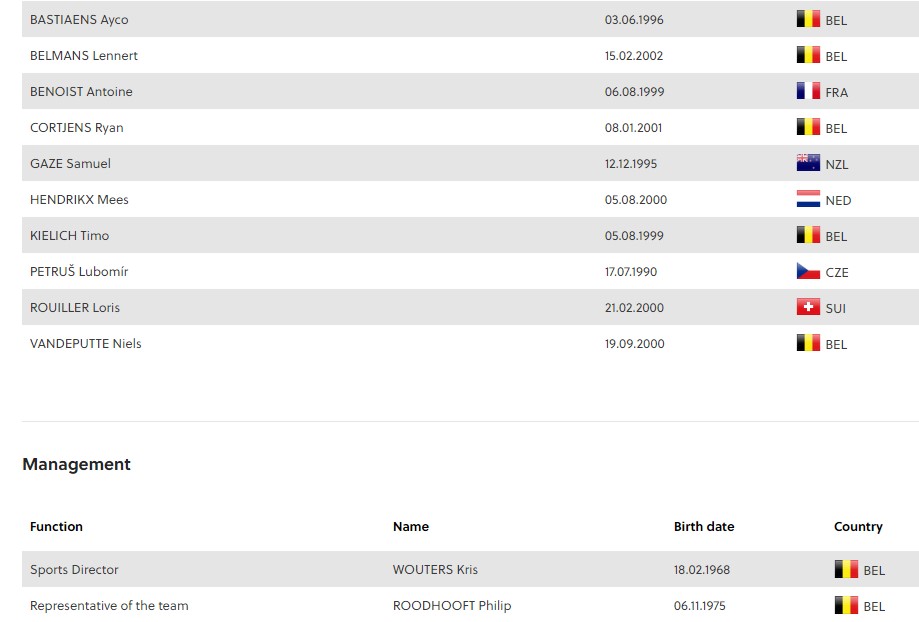Click the Dutch flag for HENDRIKX Mees
The height and width of the screenshot is (622, 919).
tap(808, 199)
